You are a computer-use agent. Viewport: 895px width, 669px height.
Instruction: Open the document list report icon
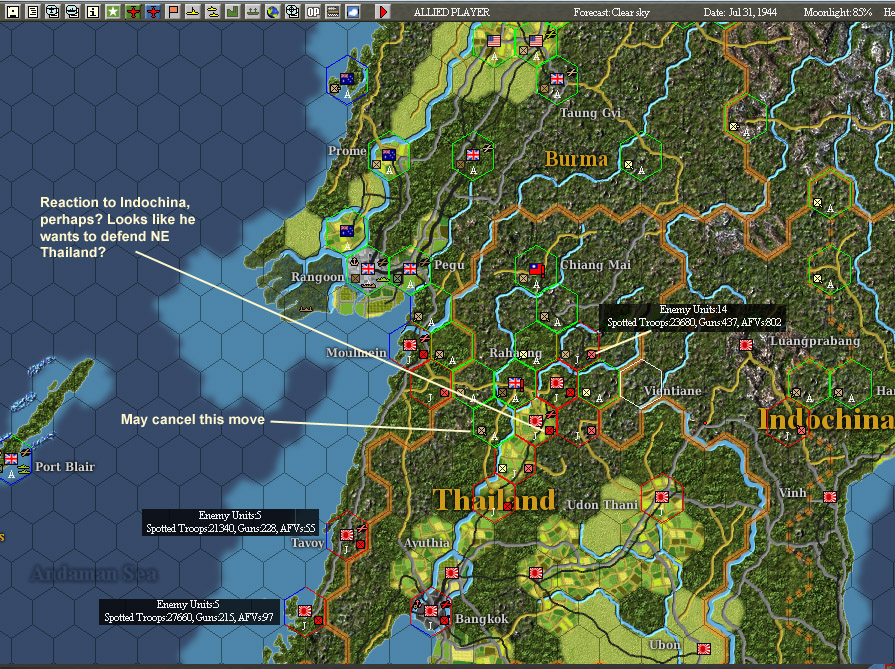[x=33, y=11]
